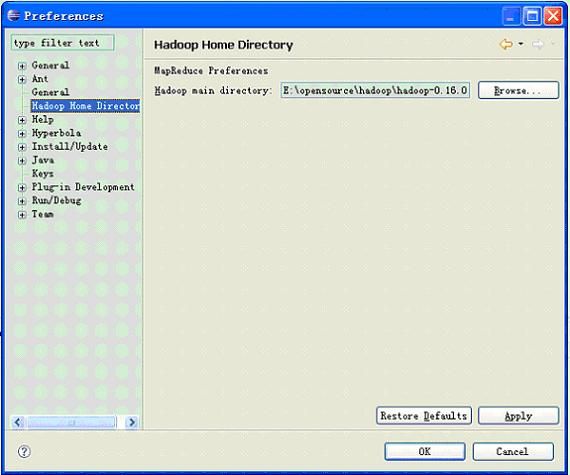This screenshot has height=475, width=570.
Task: Minimize the Preferences window
Action: 511,16
